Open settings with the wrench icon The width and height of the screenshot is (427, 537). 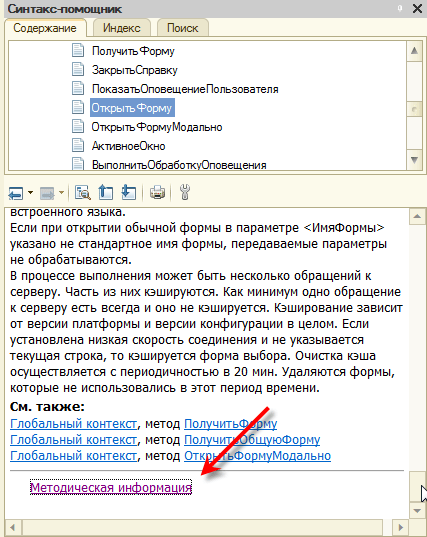click(x=185, y=192)
